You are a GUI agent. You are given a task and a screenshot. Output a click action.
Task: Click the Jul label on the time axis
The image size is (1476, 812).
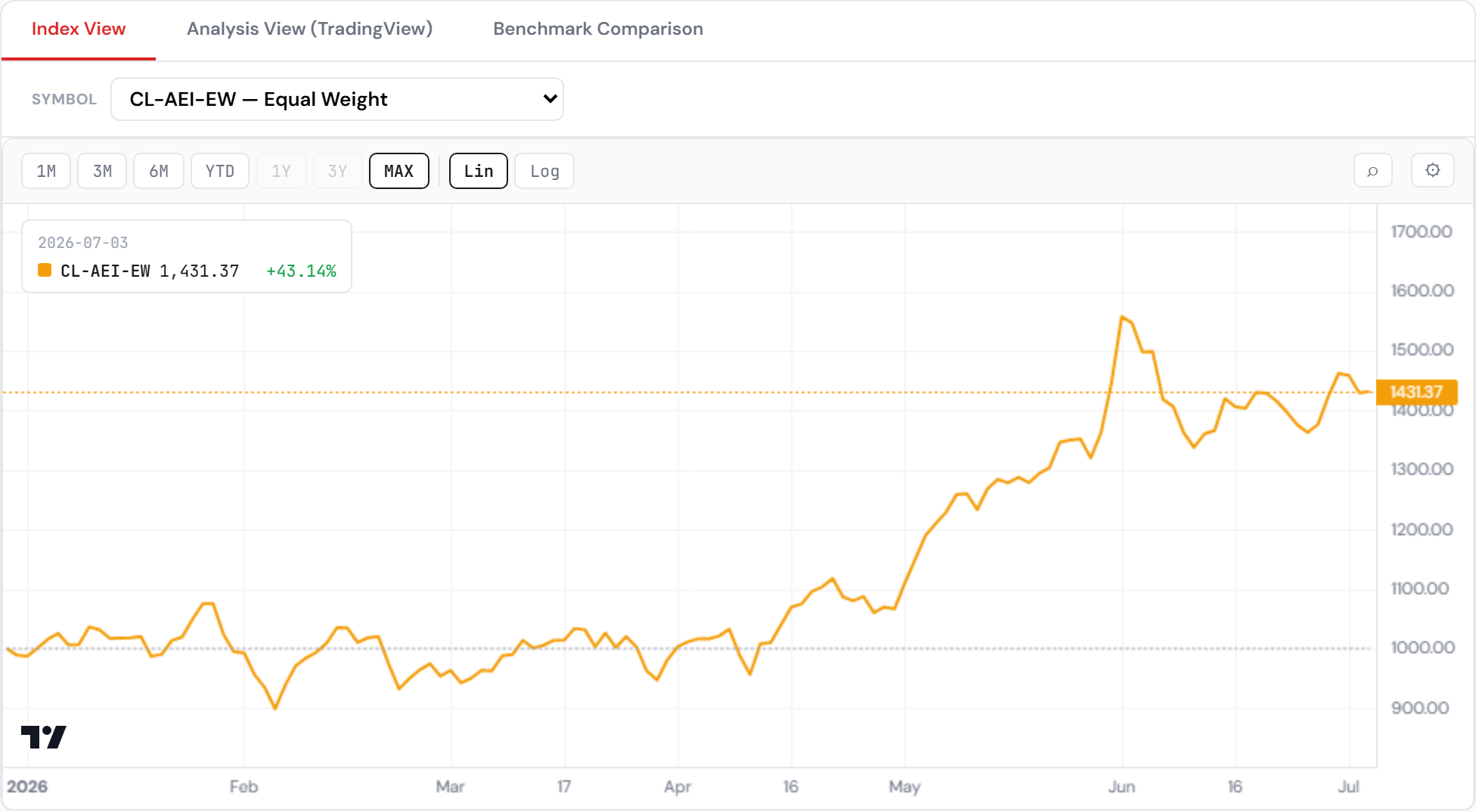tap(1348, 786)
